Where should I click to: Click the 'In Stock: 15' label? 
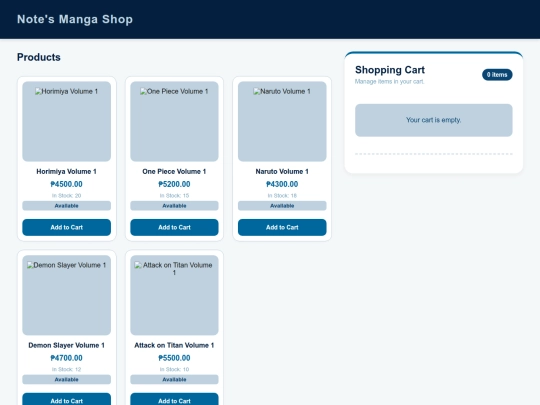[x=174, y=196]
